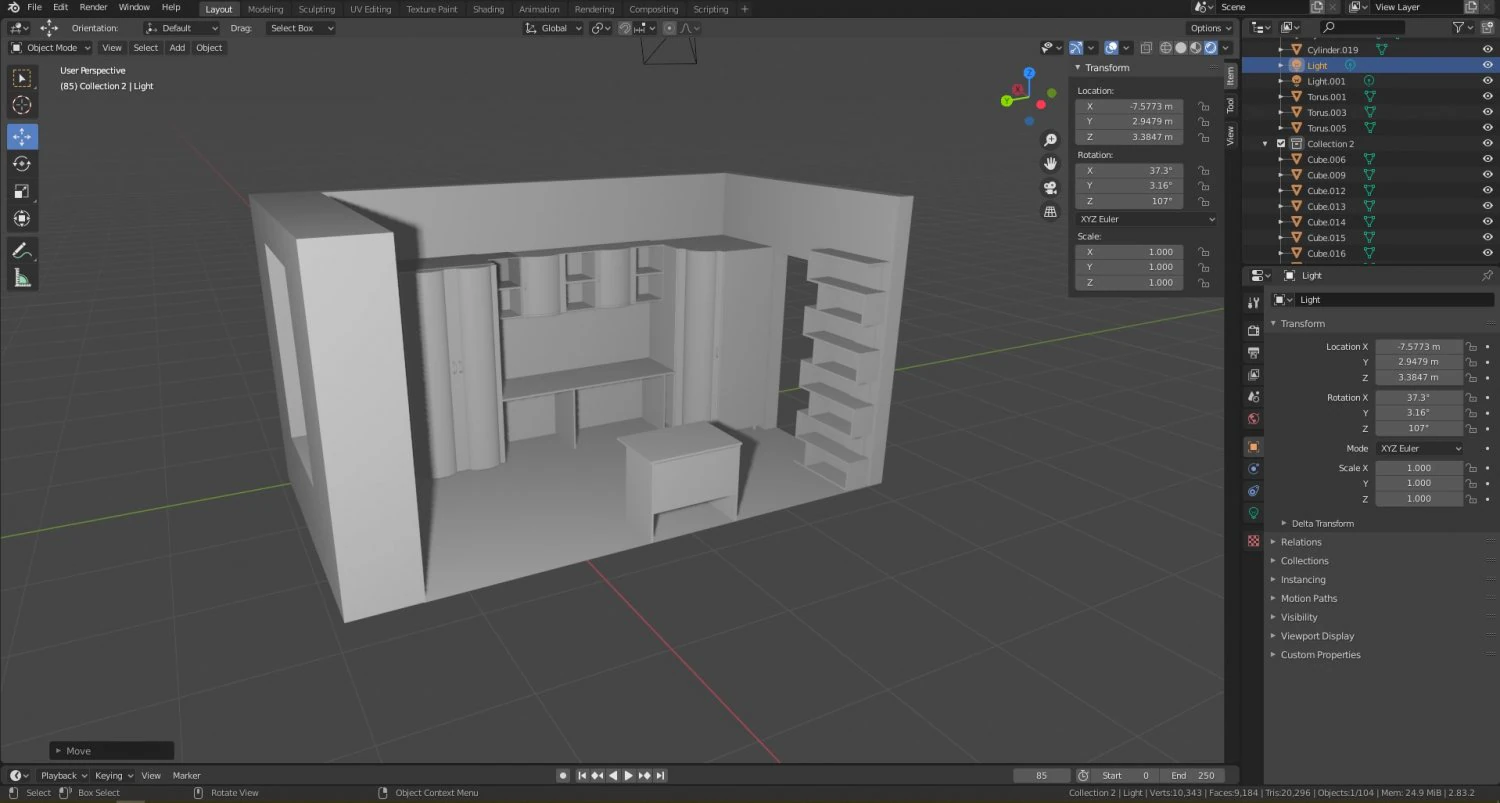
Task: Hide Cylinder.019 with its eye icon
Action: point(1487,49)
